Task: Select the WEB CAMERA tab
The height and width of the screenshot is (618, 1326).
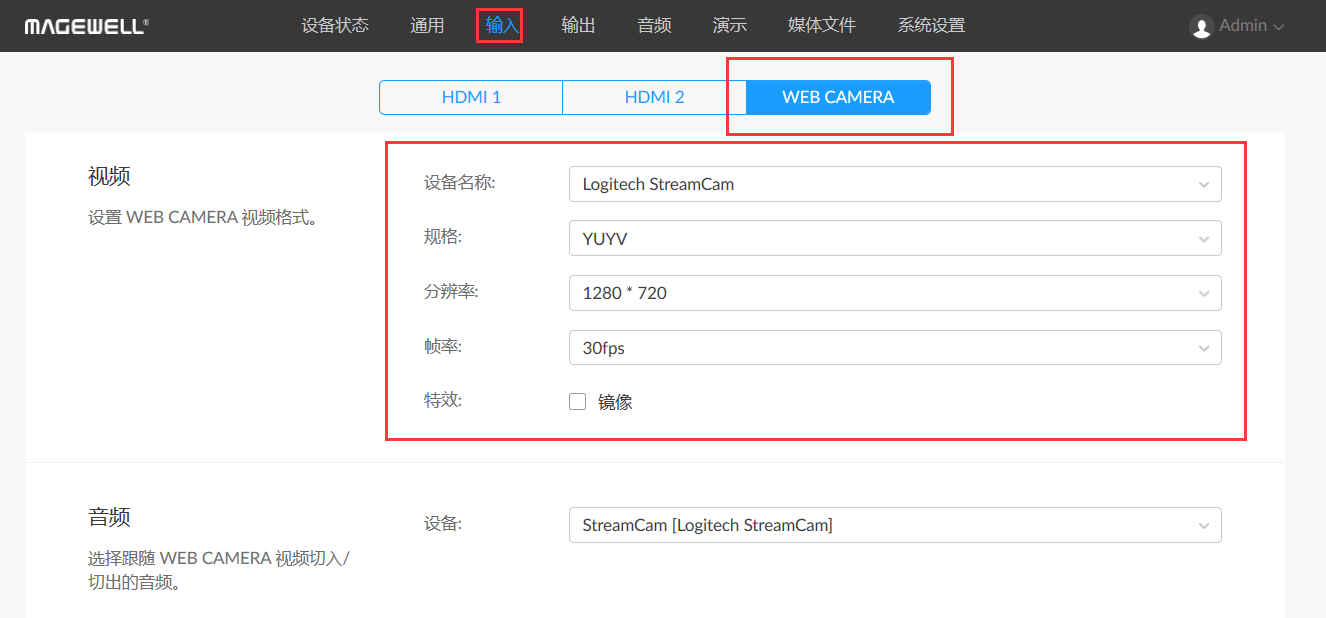Action: [x=838, y=98]
